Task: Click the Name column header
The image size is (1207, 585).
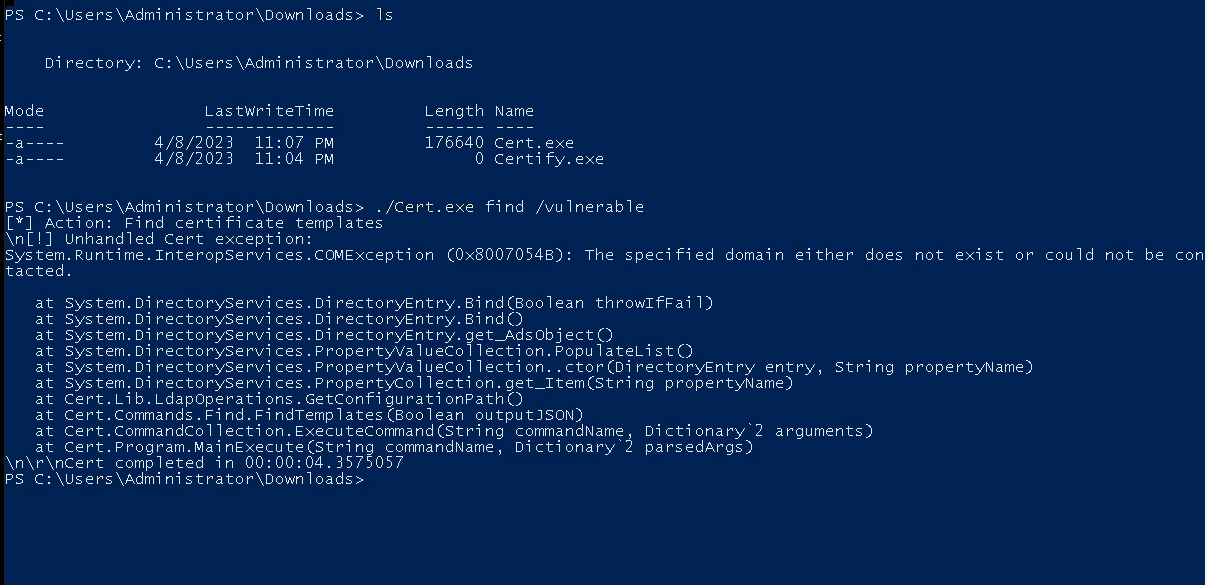Action: [514, 111]
